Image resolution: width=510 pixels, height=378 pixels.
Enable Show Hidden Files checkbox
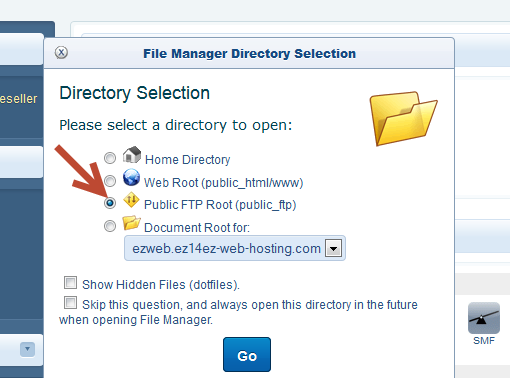(70, 282)
